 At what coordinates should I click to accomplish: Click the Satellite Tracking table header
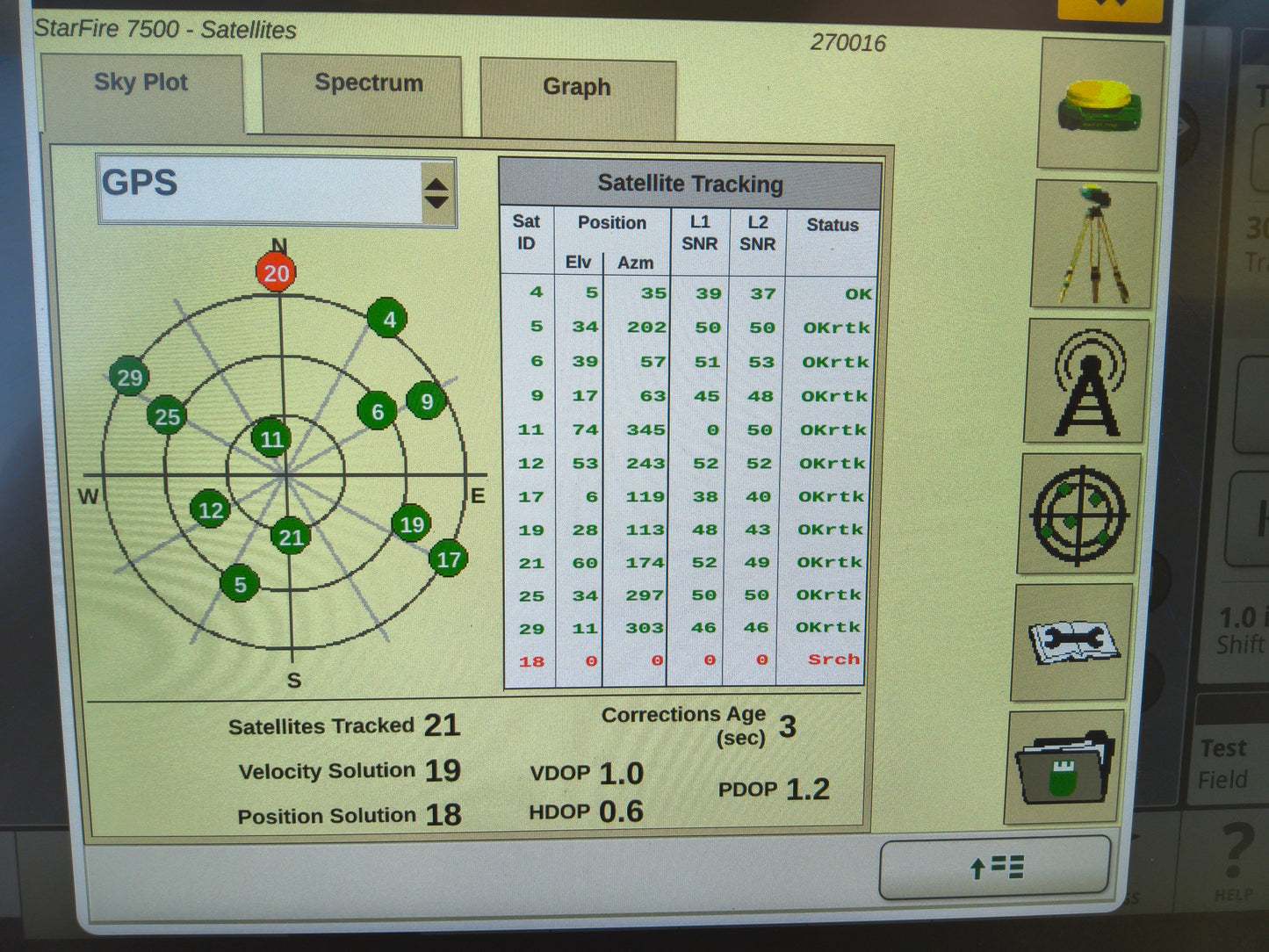690,184
